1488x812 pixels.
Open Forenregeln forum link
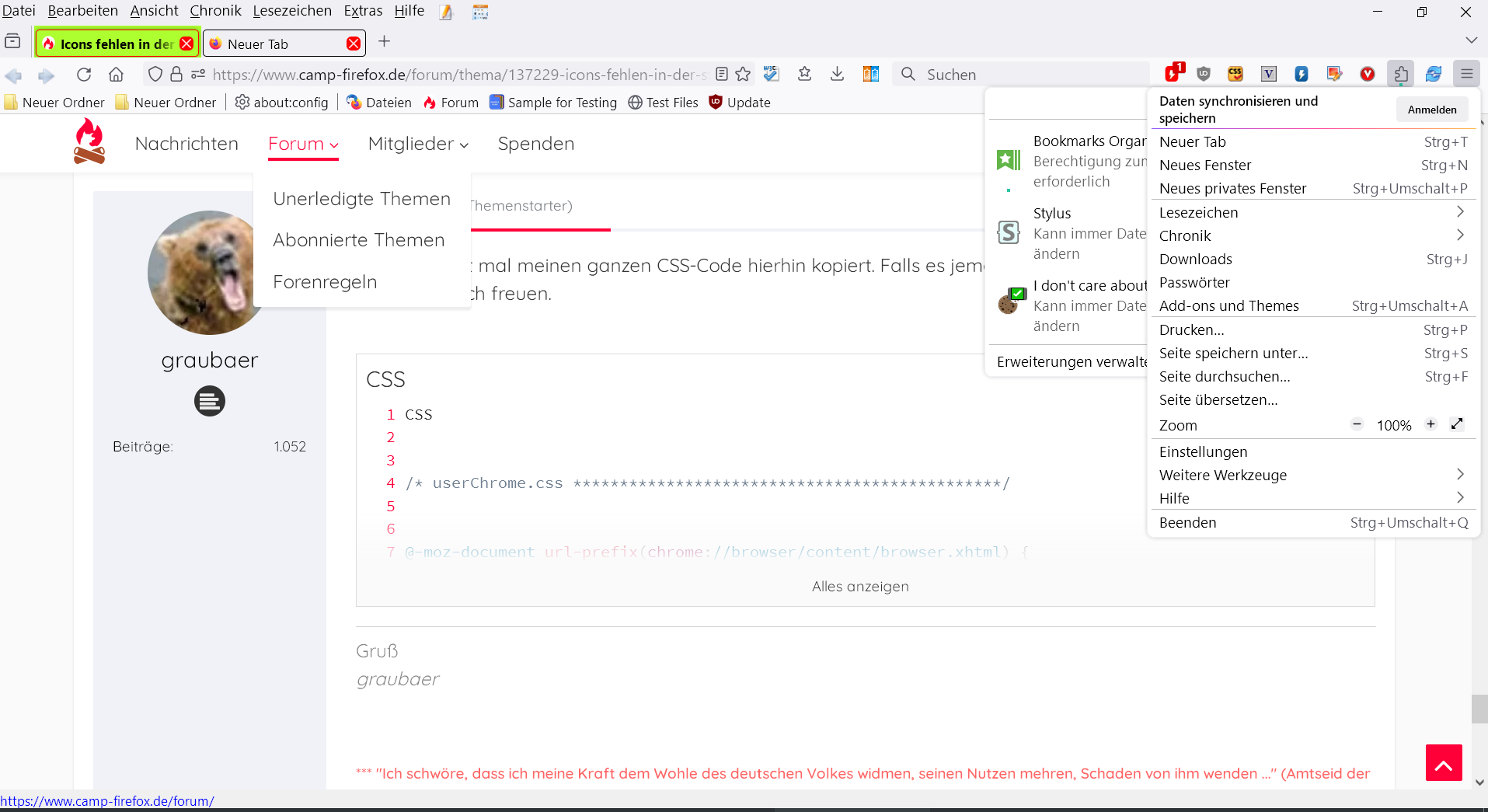coord(325,282)
